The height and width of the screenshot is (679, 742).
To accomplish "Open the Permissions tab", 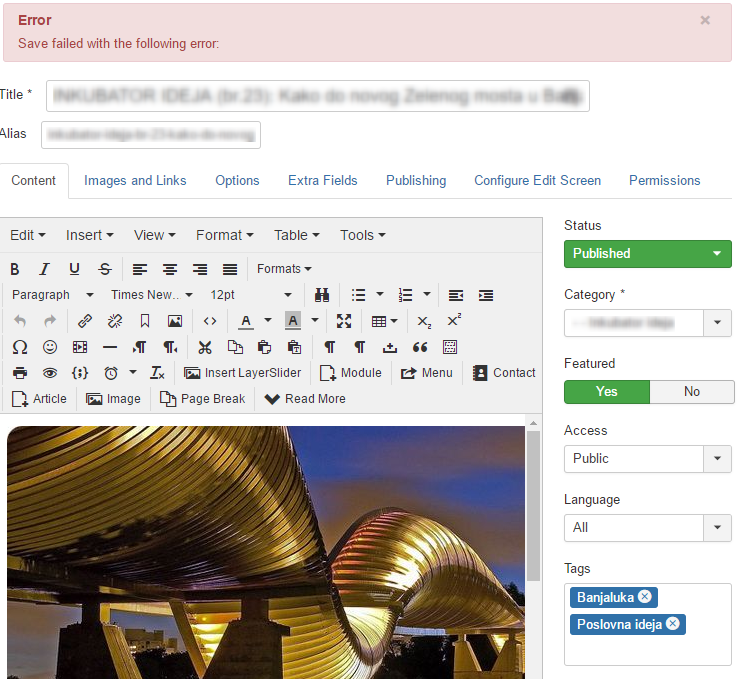I will [664, 181].
